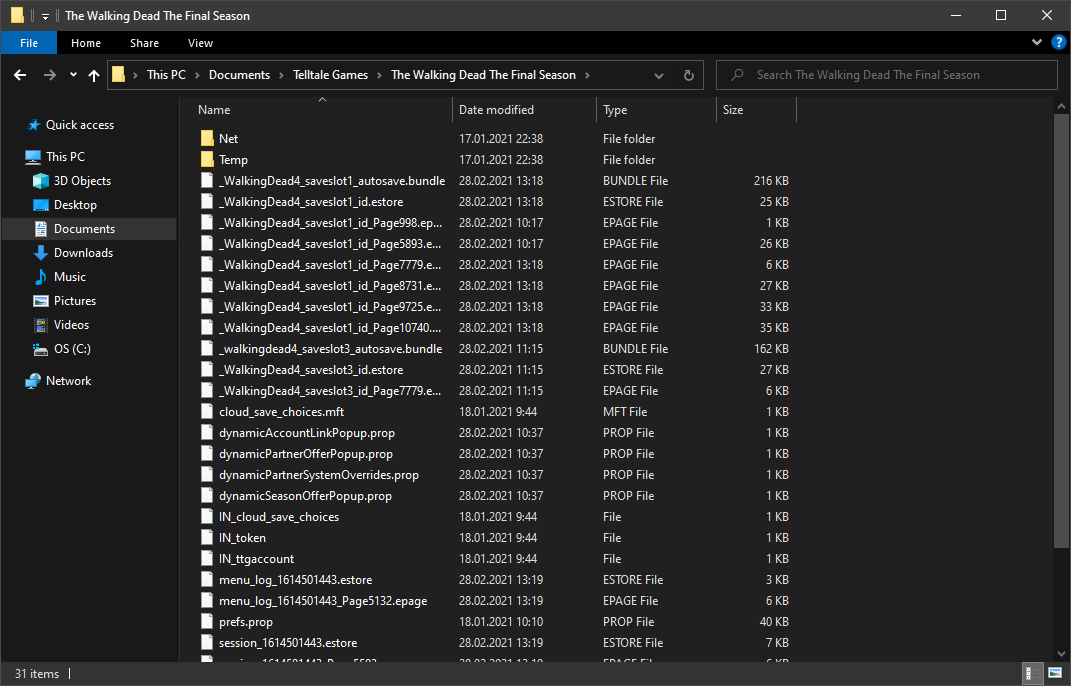
Task: Open the Help question mark icon
Action: [x=1056, y=43]
